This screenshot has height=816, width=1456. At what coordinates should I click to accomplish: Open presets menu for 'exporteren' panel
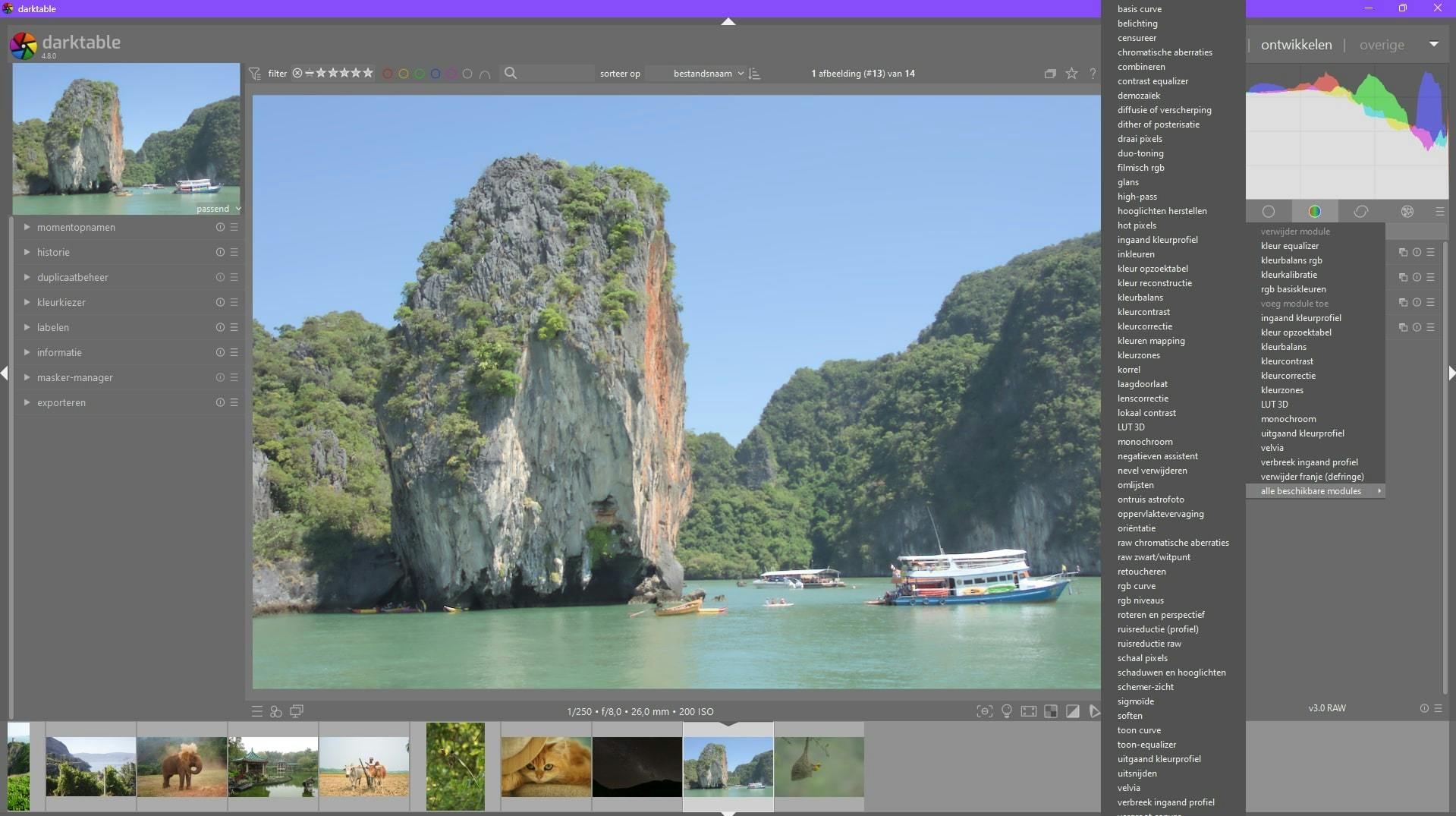pos(234,402)
